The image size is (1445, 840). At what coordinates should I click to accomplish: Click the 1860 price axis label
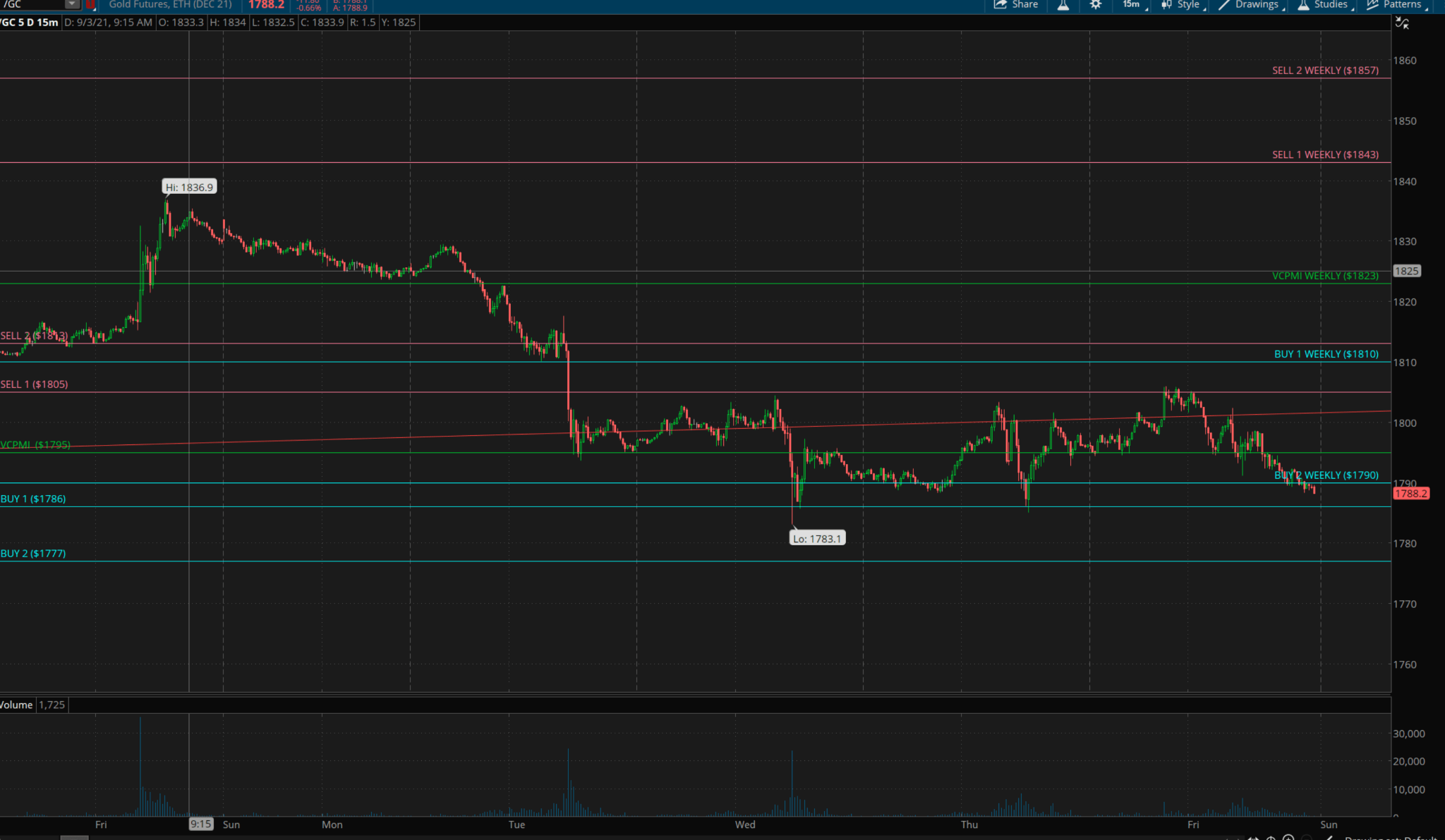tap(1404, 61)
